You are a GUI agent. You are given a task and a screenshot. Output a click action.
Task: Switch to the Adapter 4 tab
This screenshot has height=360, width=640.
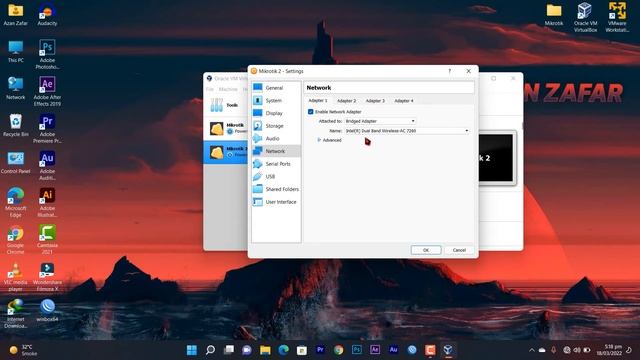click(404, 100)
